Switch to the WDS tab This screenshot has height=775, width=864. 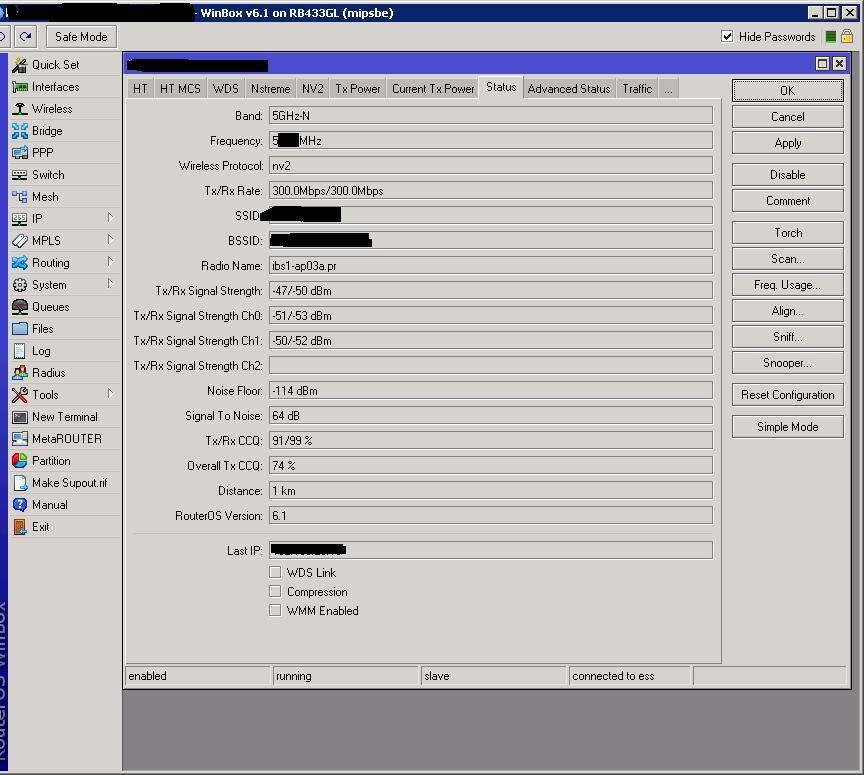(225, 89)
